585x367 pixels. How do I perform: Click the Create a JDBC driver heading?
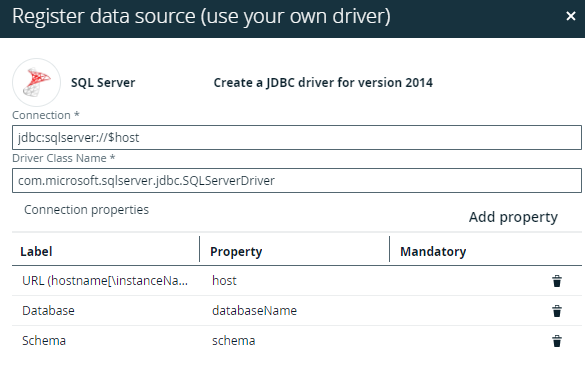pyautogui.click(x=323, y=82)
